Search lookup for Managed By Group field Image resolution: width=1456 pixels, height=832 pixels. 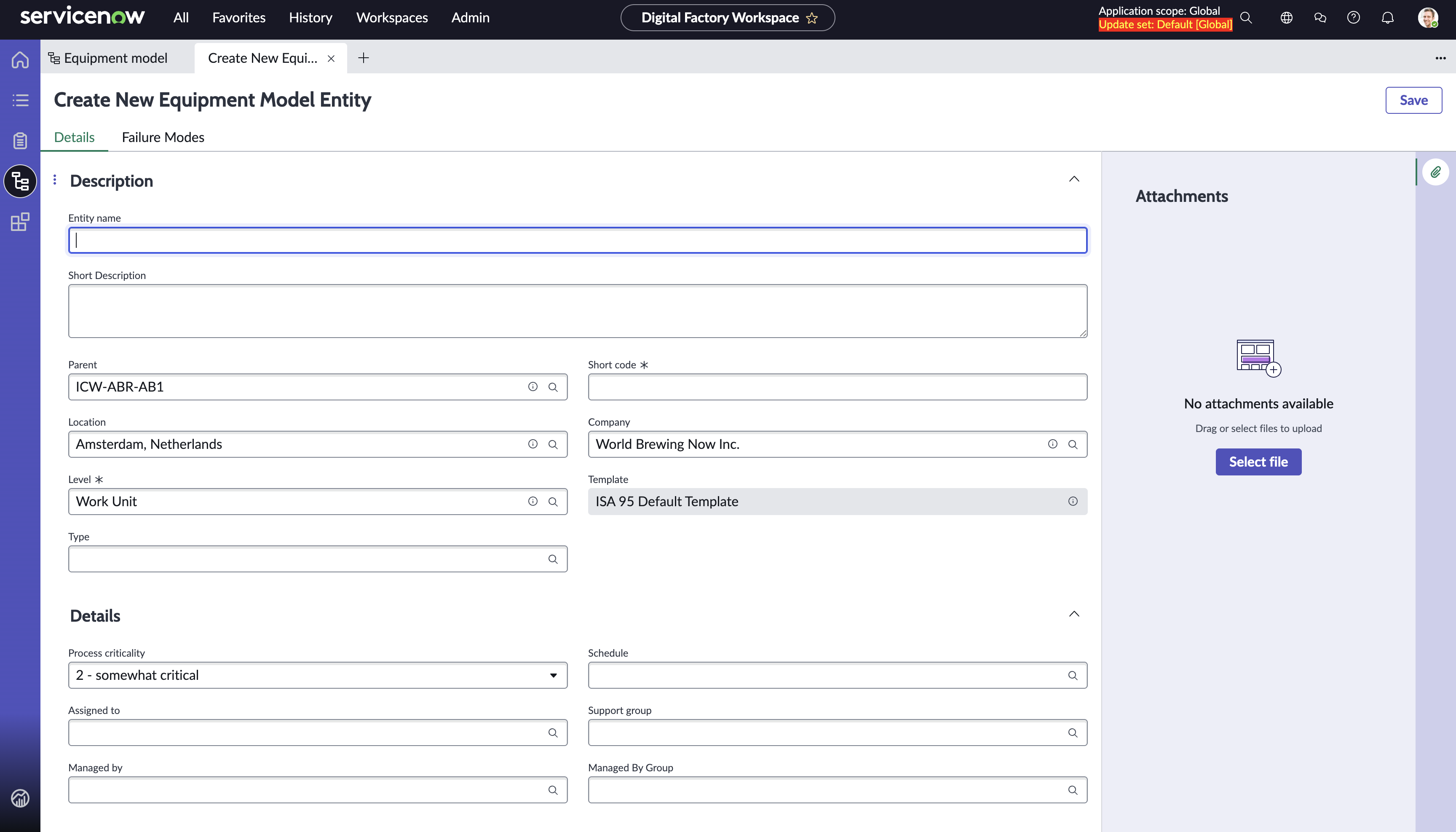coord(1073,790)
